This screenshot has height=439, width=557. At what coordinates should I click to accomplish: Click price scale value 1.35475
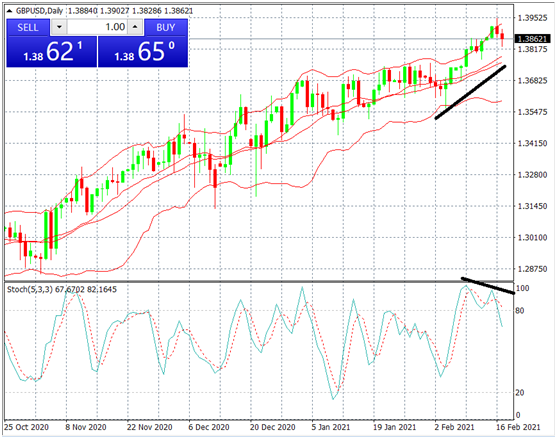coord(532,112)
